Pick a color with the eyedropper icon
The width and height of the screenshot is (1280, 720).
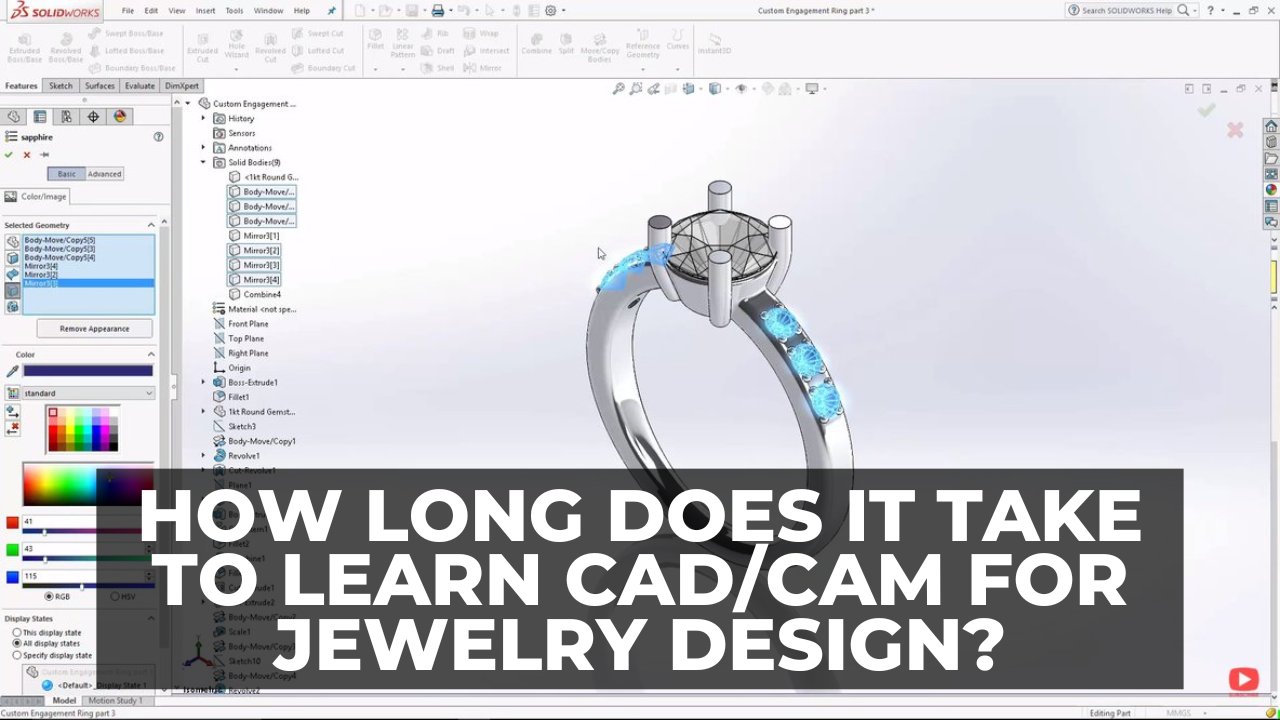pyautogui.click(x=12, y=371)
